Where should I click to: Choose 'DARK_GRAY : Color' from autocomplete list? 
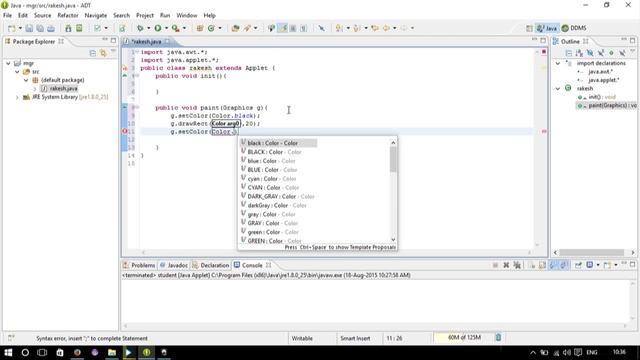click(x=278, y=196)
